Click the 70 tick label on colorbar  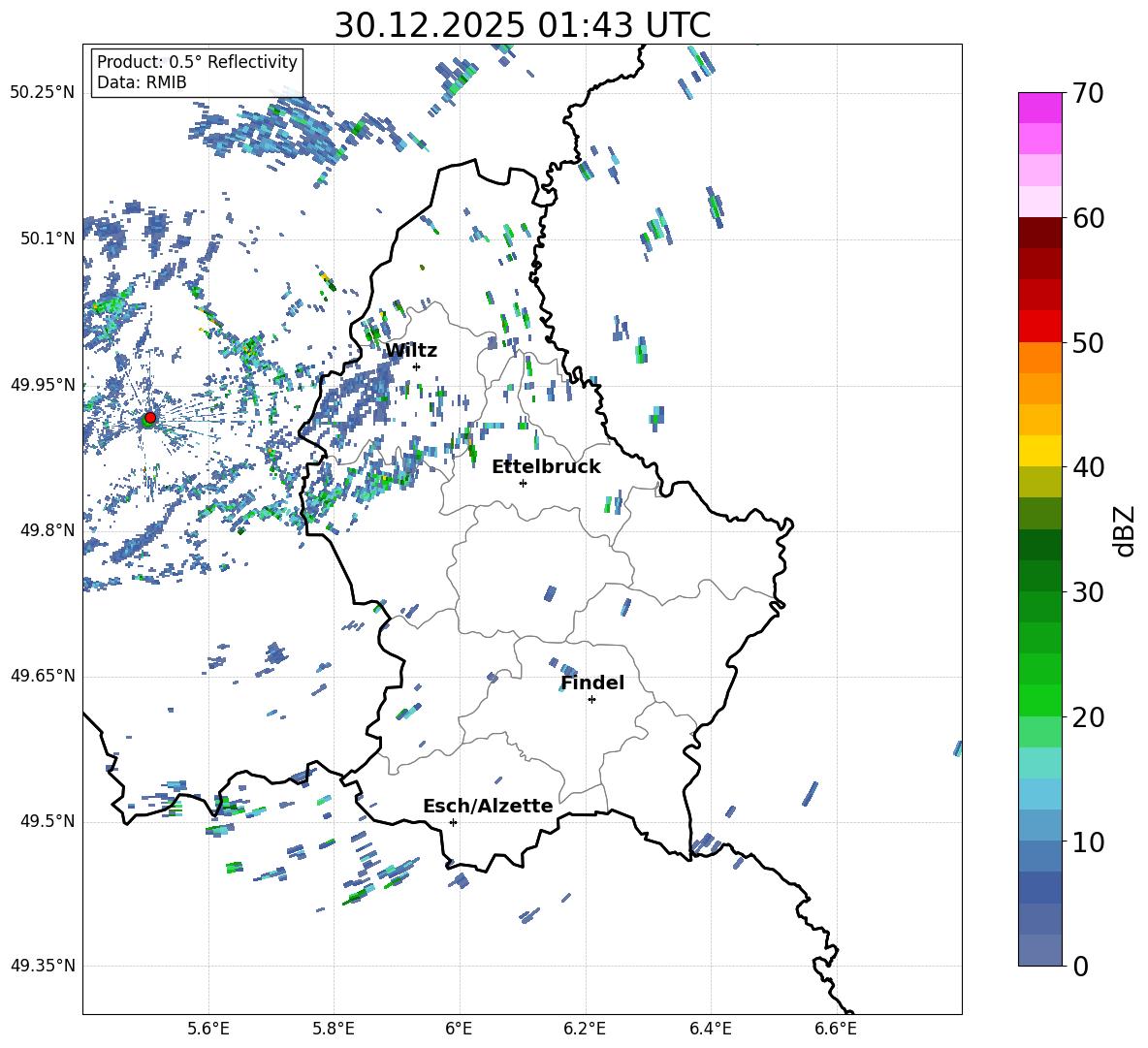pos(1088,94)
